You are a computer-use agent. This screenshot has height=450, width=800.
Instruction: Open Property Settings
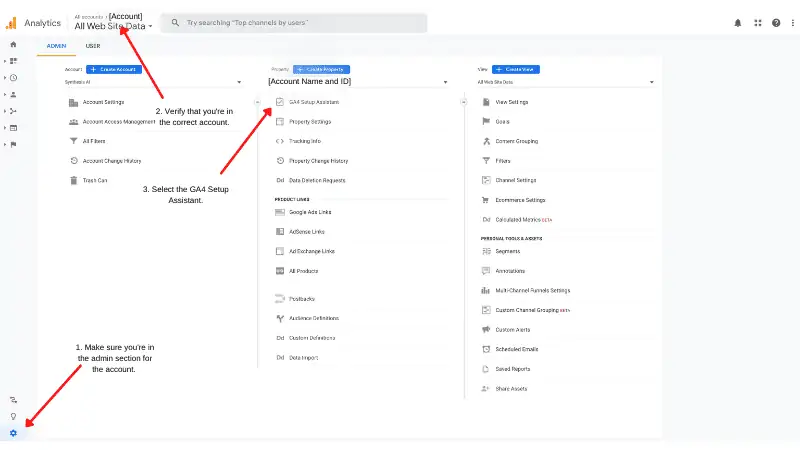tap(310, 122)
